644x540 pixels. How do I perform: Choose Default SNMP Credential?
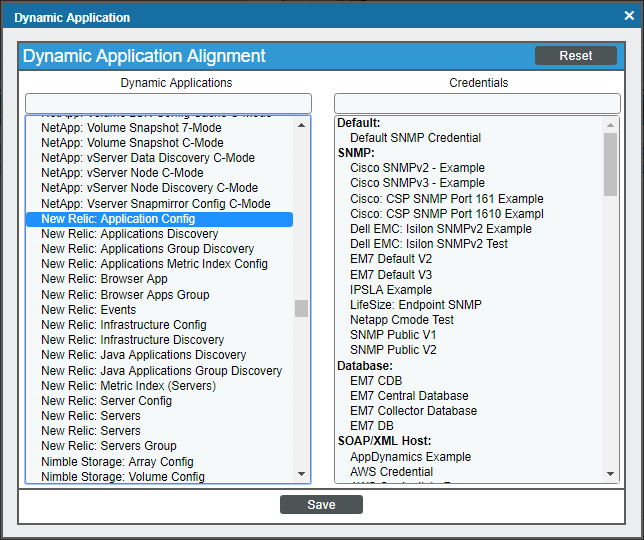click(415, 138)
